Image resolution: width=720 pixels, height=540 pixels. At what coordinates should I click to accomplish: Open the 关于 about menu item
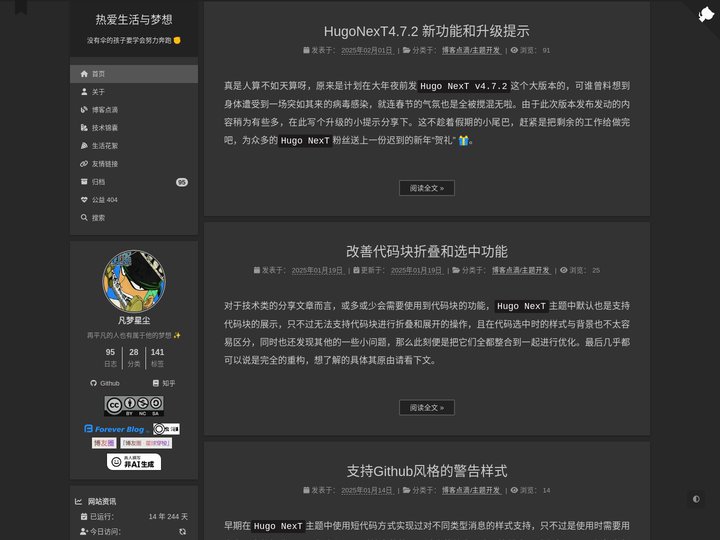[134, 92]
